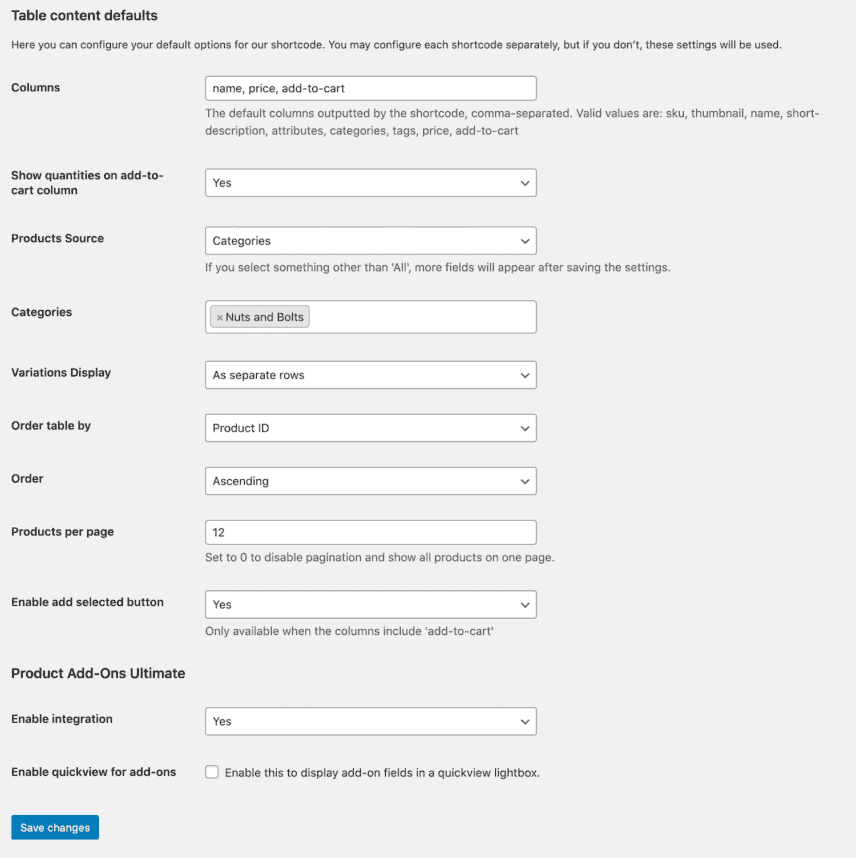This screenshot has height=858, width=856.
Task: Remove the Nuts and Bolts category tag
Action: 219,317
